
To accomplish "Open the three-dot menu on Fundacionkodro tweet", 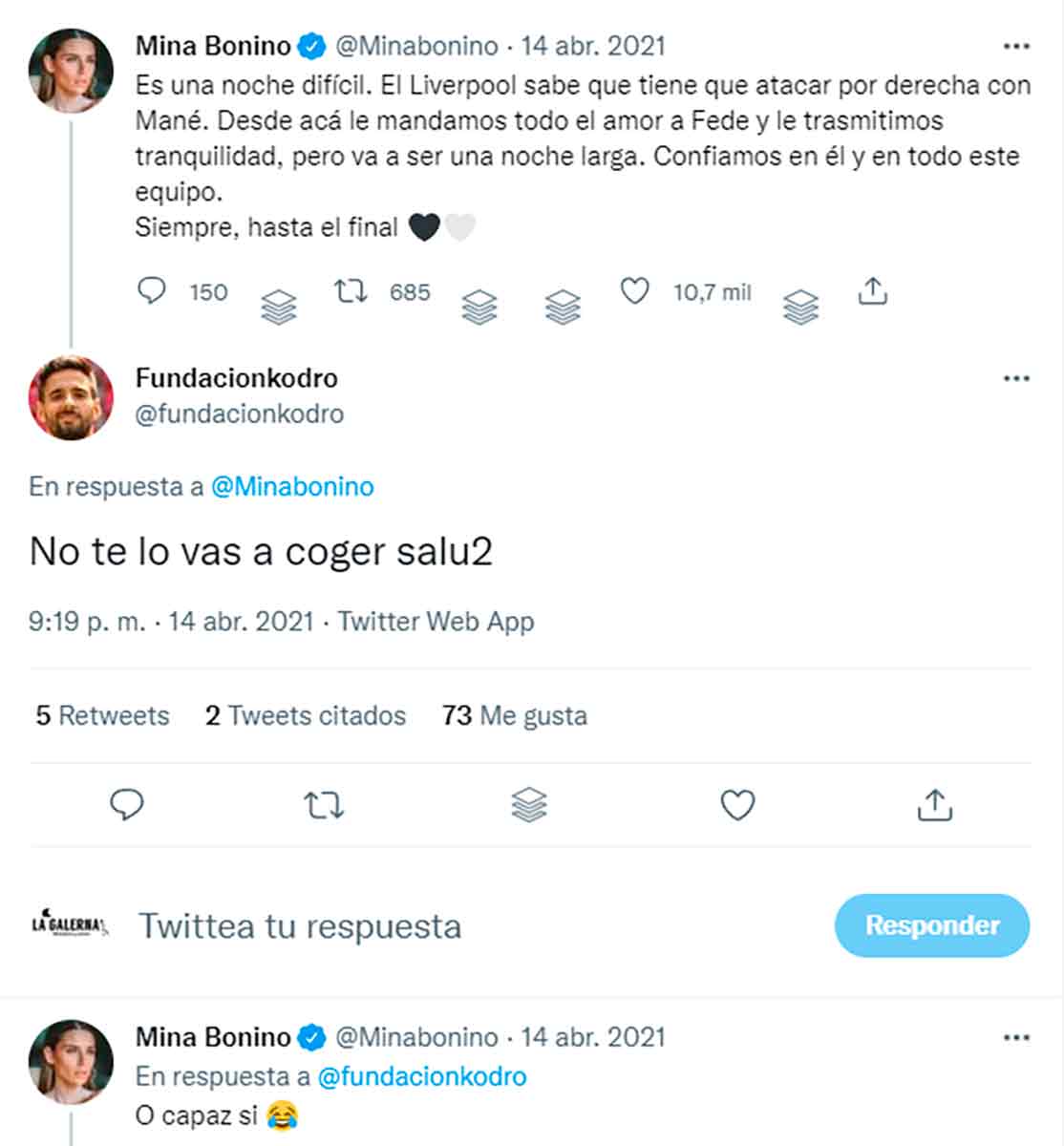I will [1016, 378].
